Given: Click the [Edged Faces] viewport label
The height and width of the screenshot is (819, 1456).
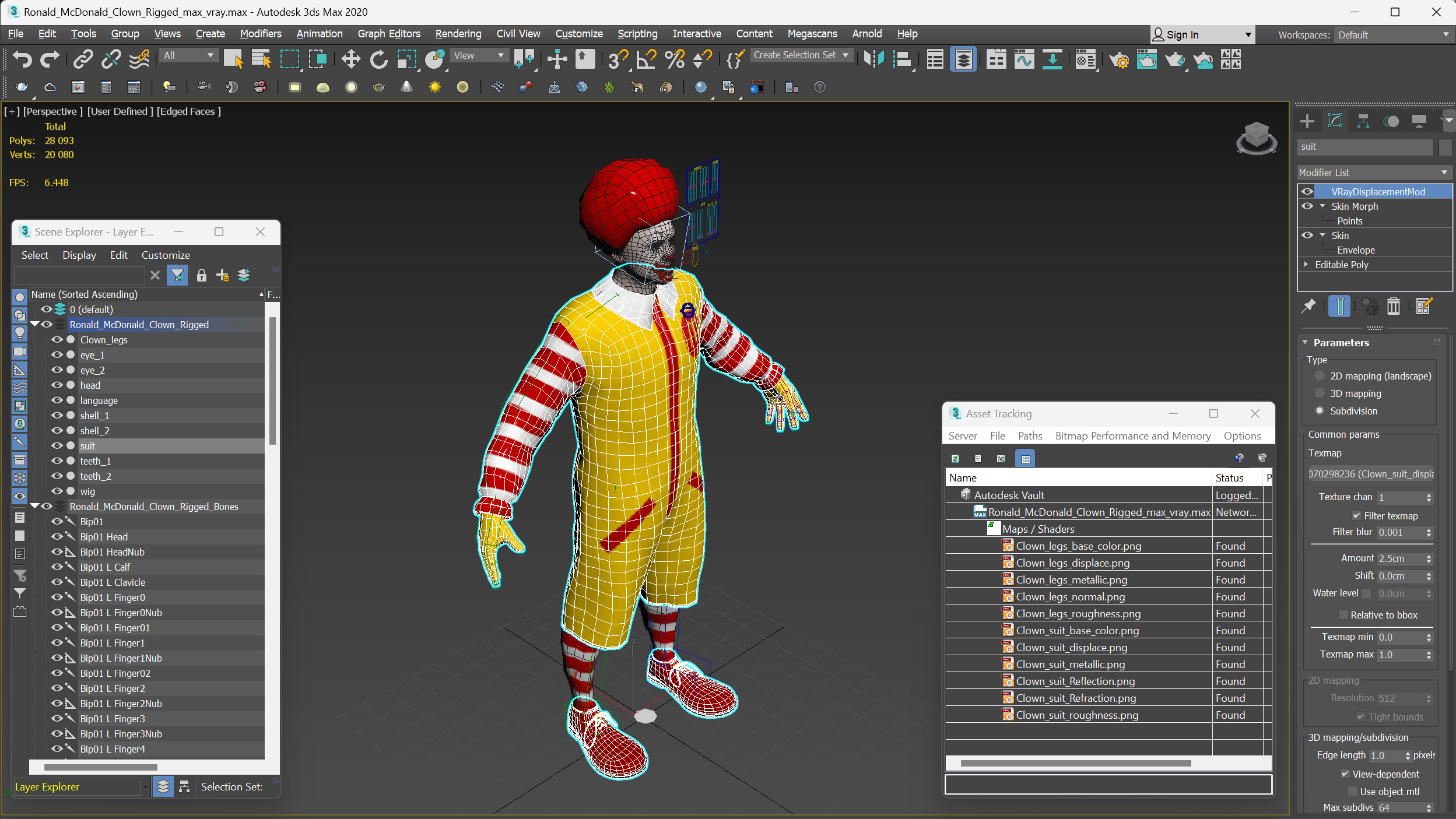Looking at the screenshot, I should [188, 111].
